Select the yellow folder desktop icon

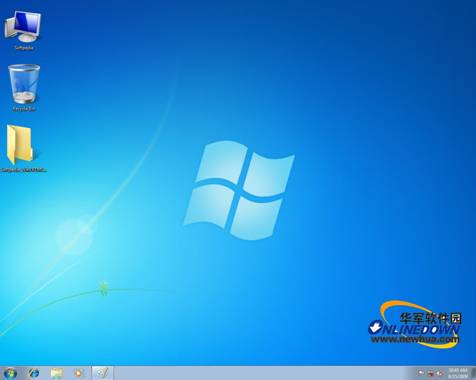pyautogui.click(x=21, y=145)
